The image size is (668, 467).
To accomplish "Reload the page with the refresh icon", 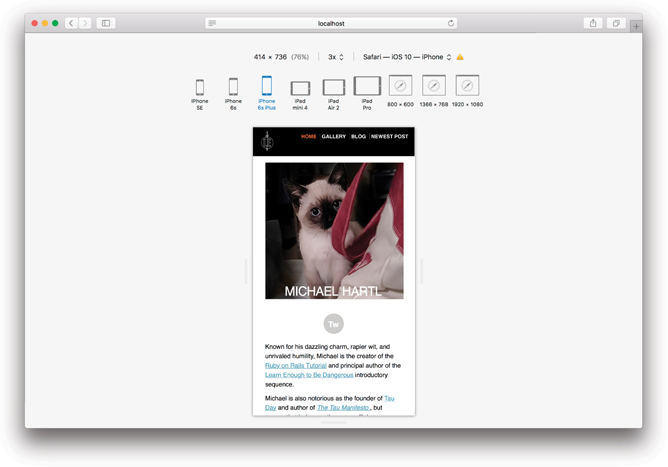I will [x=451, y=23].
